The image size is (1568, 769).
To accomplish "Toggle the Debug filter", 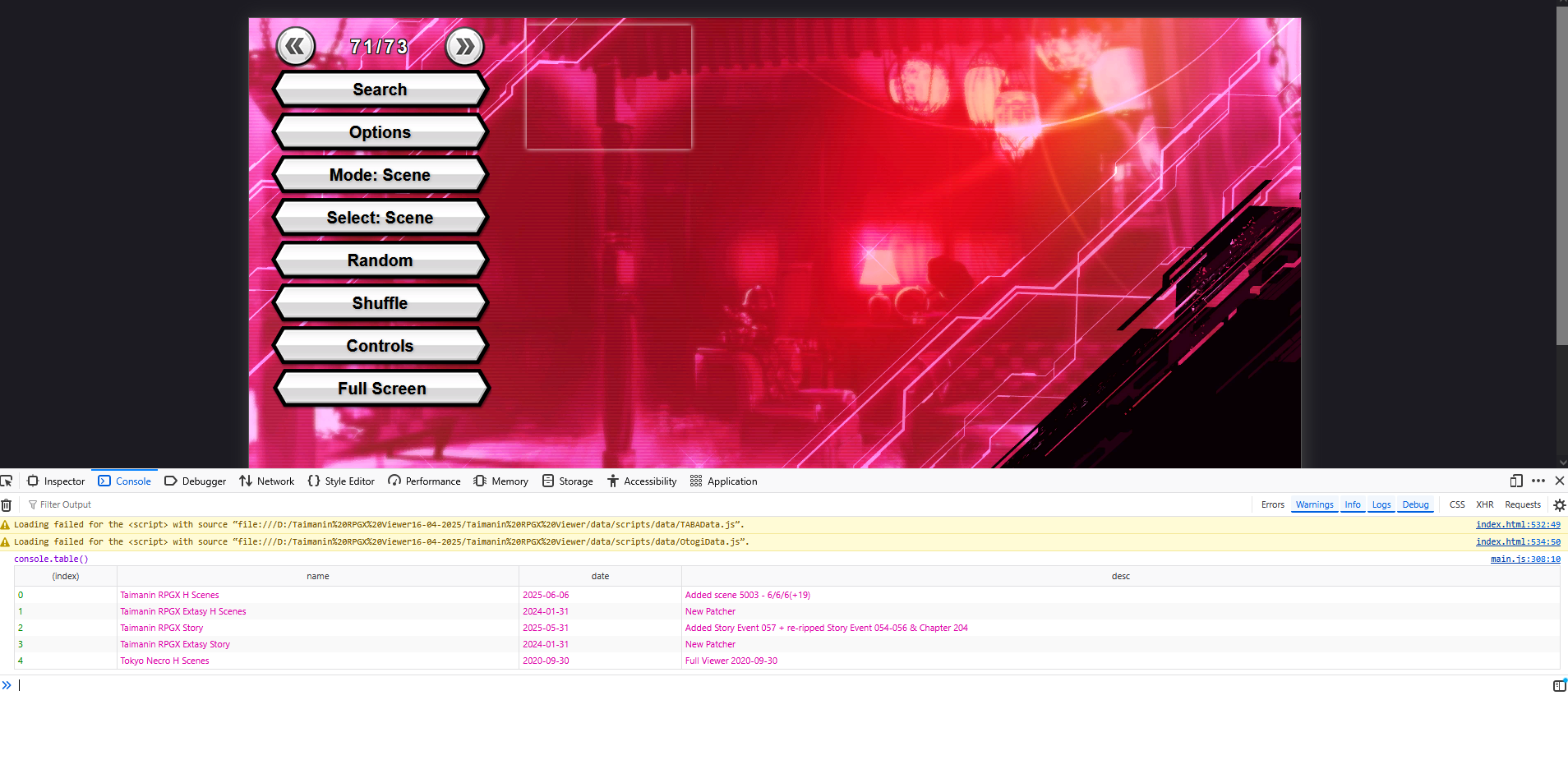I will (x=1415, y=504).
